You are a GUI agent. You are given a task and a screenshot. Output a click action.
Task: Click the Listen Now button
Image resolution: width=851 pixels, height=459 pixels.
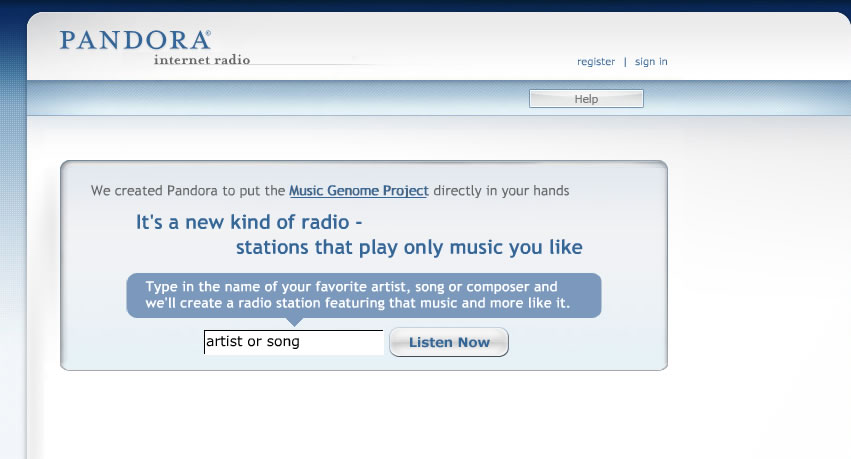click(449, 342)
